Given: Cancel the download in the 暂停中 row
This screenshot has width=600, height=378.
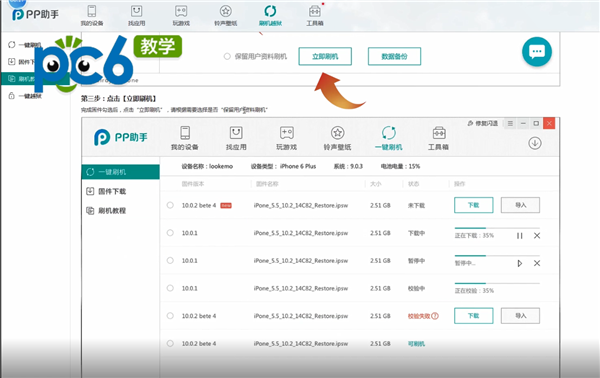Looking at the screenshot, I should (x=537, y=263).
